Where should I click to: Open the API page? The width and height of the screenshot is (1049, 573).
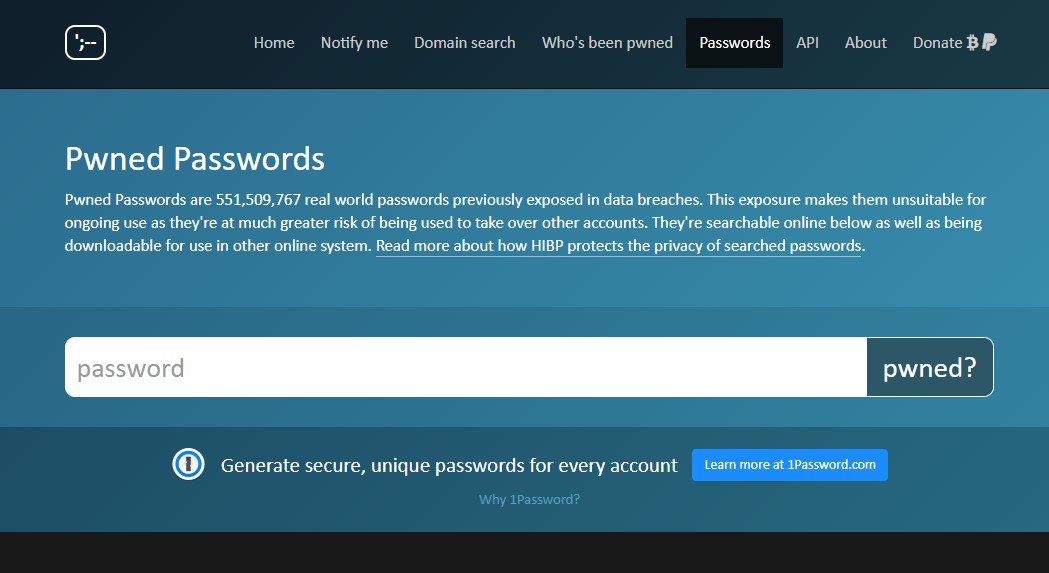[x=807, y=43]
